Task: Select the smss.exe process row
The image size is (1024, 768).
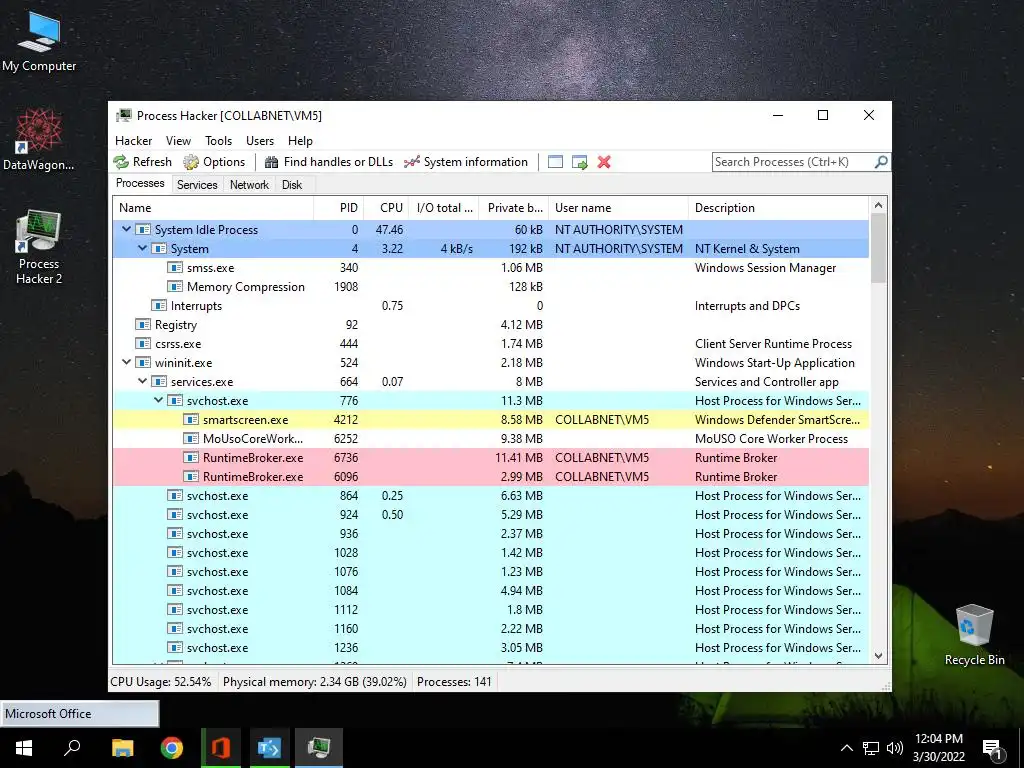Action: (x=491, y=268)
